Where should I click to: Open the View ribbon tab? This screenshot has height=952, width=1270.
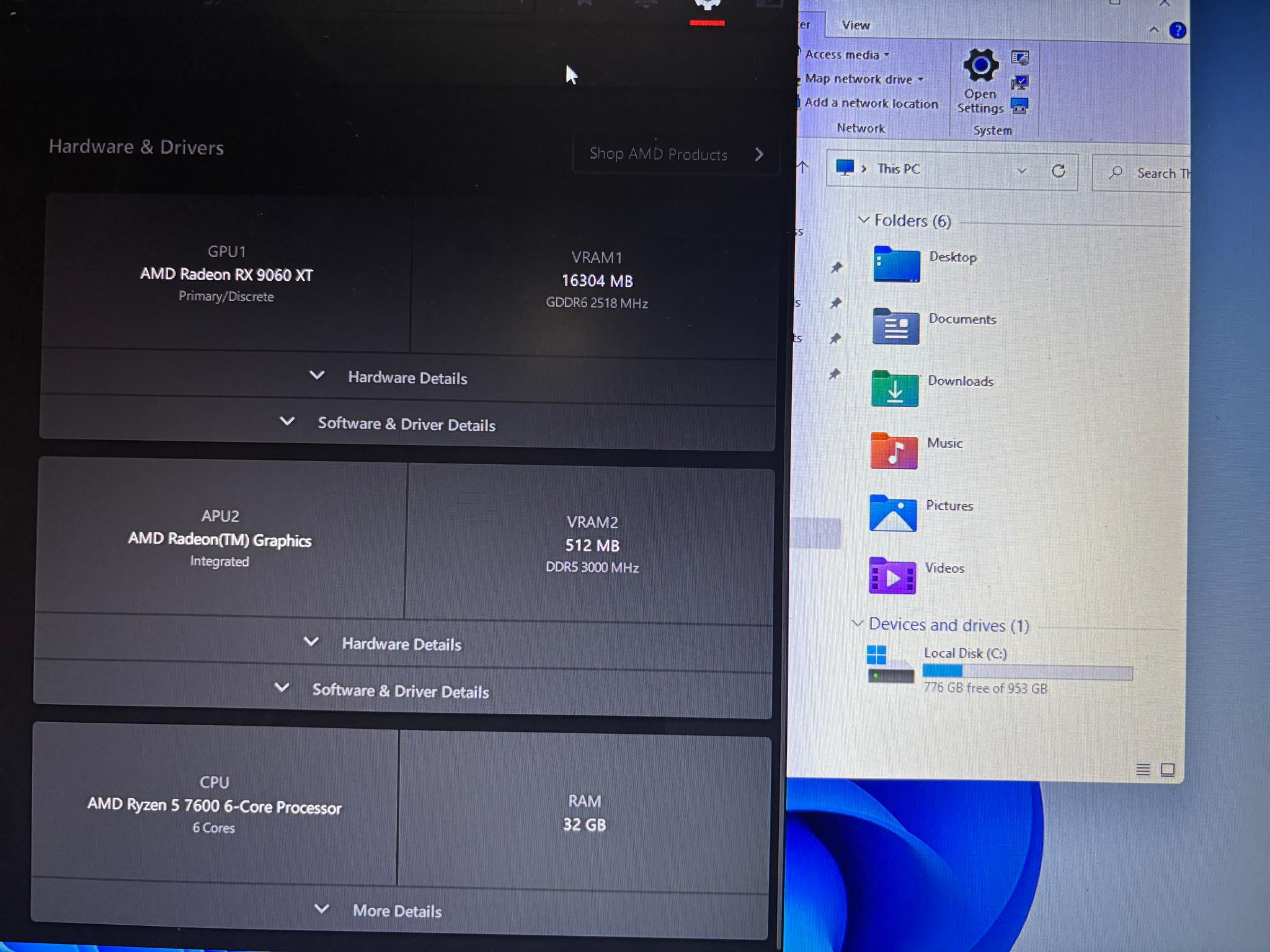click(856, 25)
